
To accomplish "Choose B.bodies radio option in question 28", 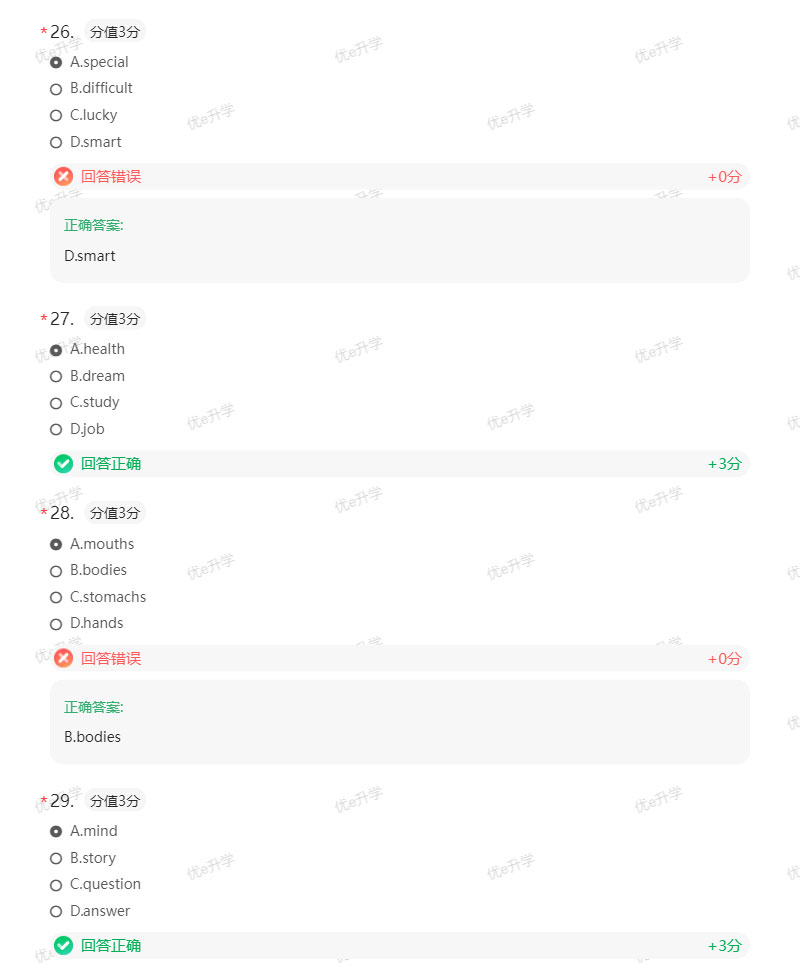I will (56, 571).
